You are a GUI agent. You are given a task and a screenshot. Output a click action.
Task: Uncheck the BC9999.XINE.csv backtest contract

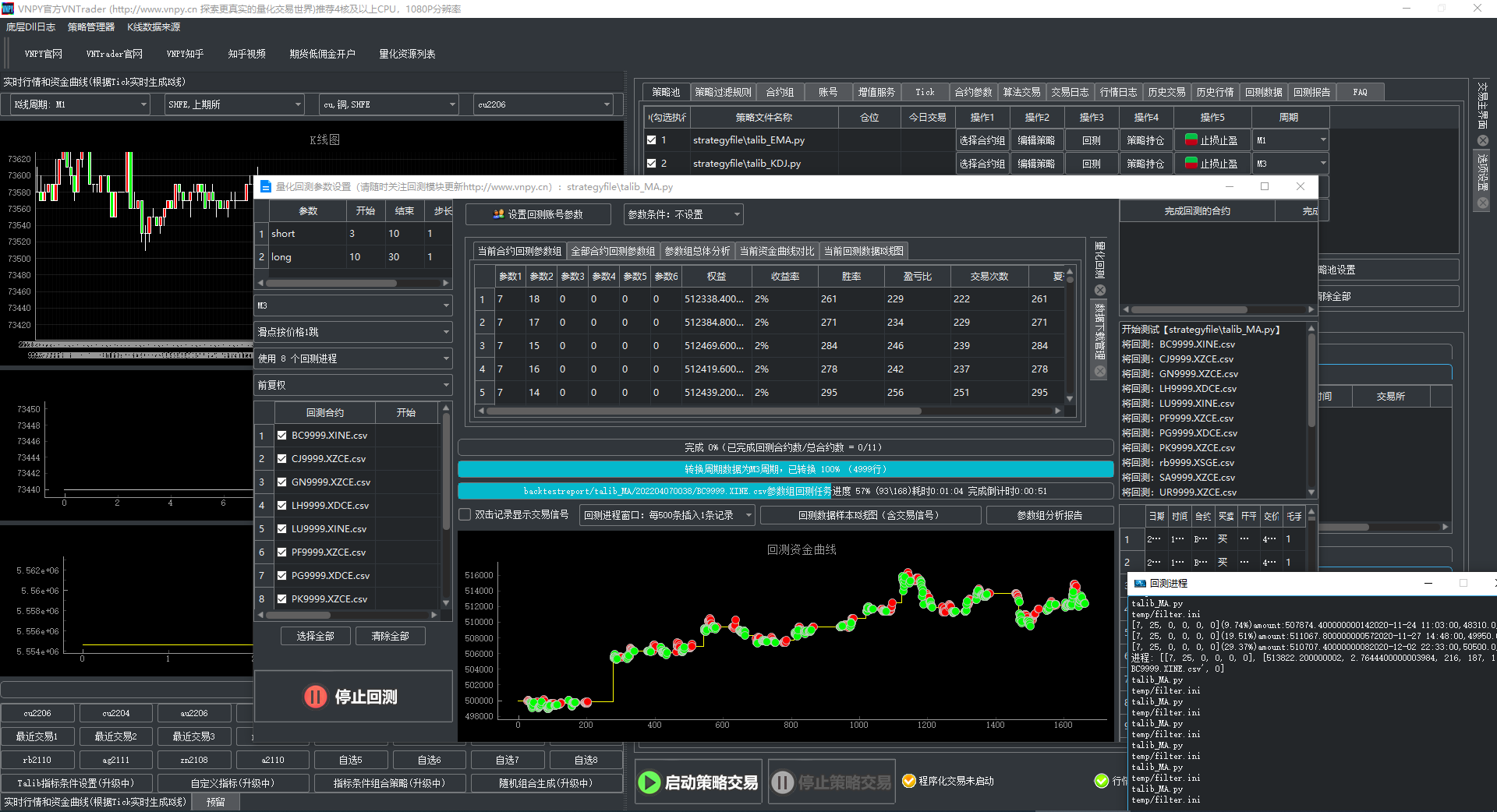(x=282, y=436)
